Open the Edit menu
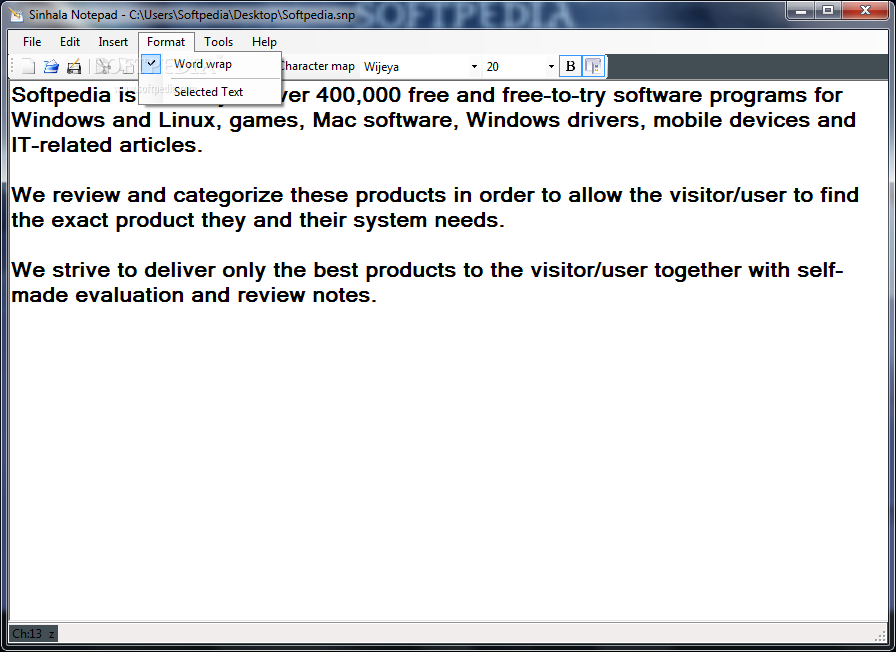This screenshot has height=652, width=896. pos(70,42)
